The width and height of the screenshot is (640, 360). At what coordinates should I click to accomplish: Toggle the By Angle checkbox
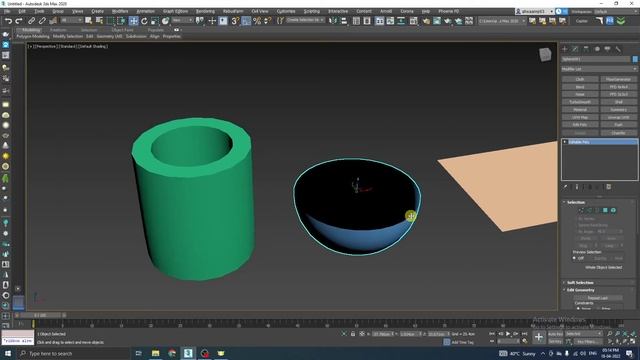coord(575,231)
